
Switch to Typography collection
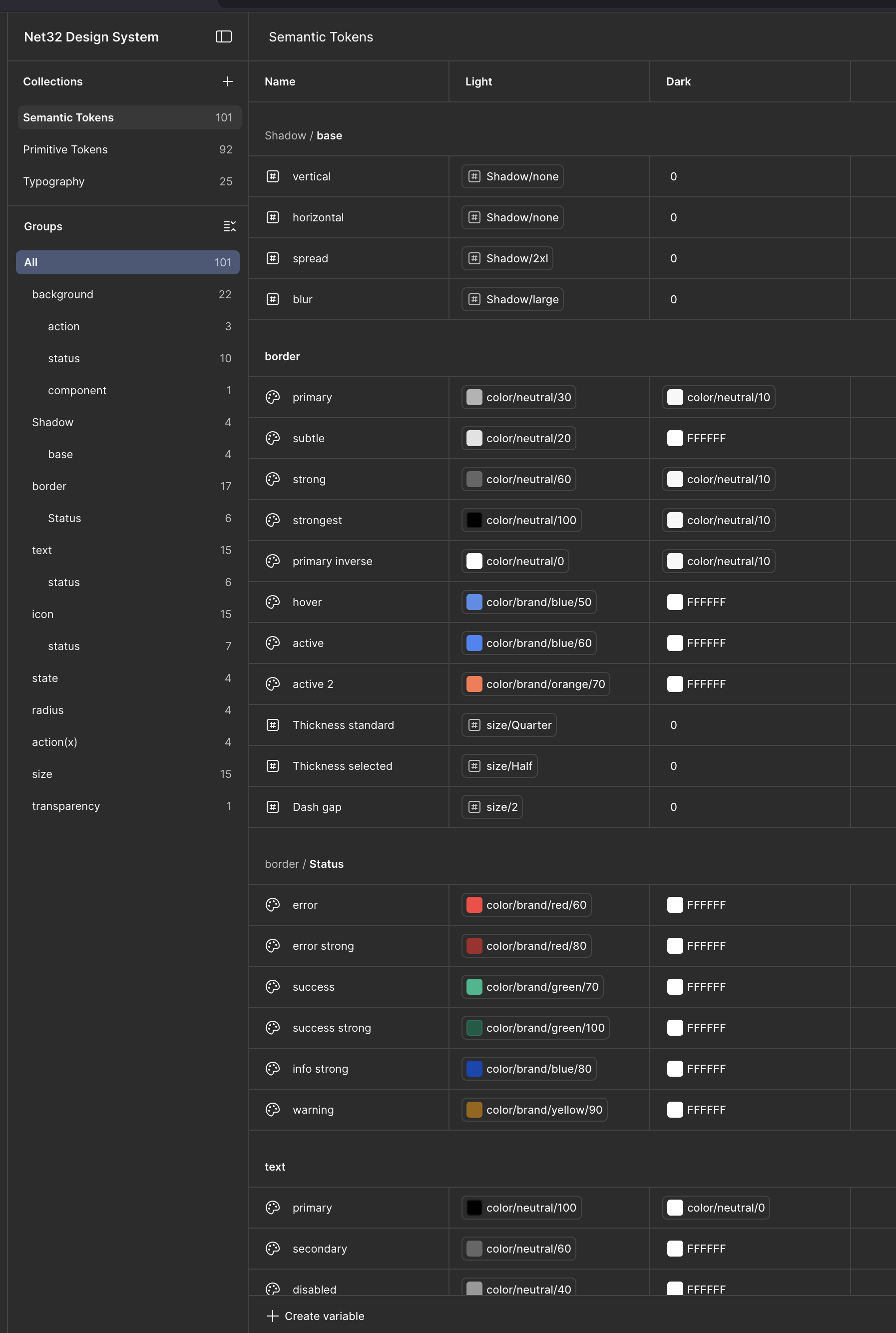(x=129, y=181)
